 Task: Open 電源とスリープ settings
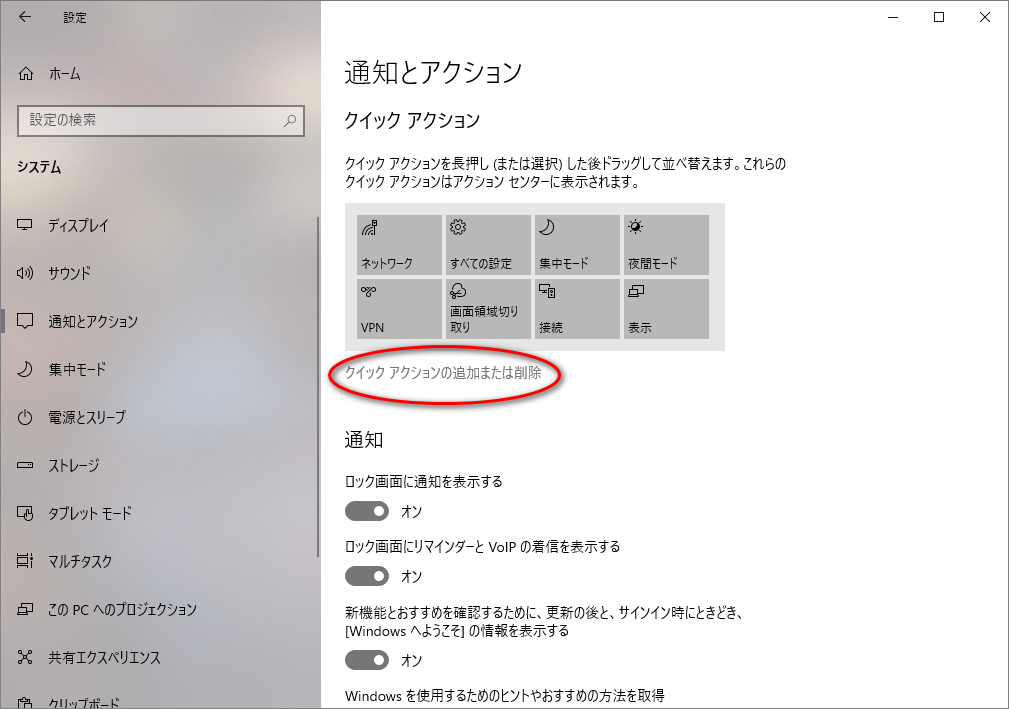[x=87, y=417]
